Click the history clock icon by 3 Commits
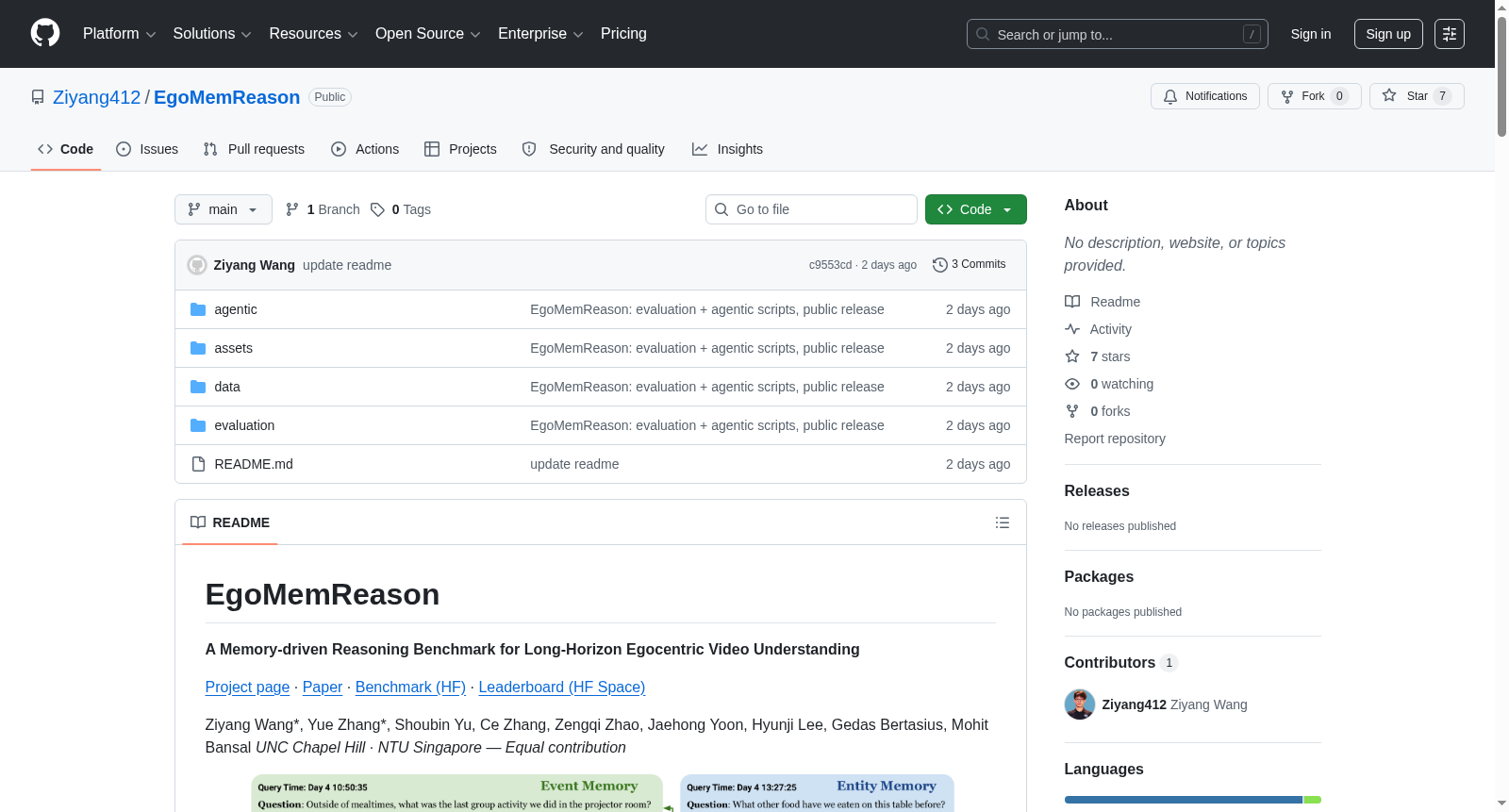Screen dimensions: 1509x812 coord(940,265)
